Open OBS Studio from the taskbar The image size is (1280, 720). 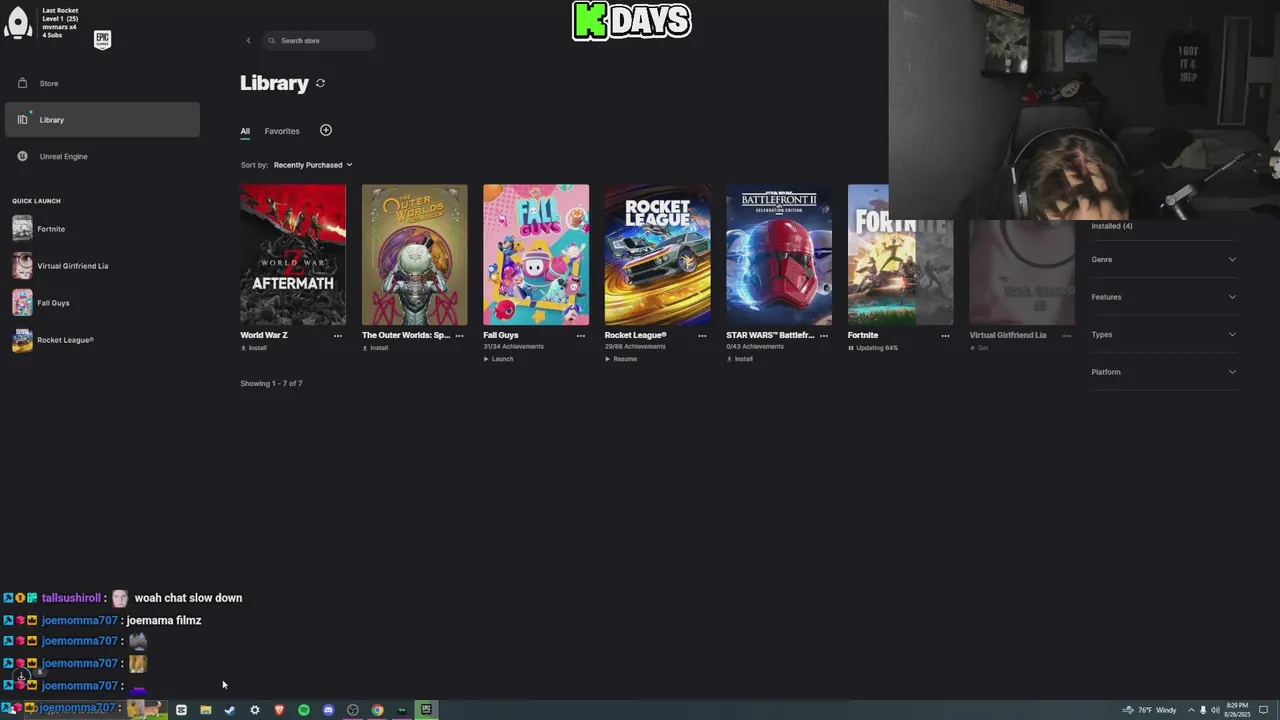[x=353, y=710]
